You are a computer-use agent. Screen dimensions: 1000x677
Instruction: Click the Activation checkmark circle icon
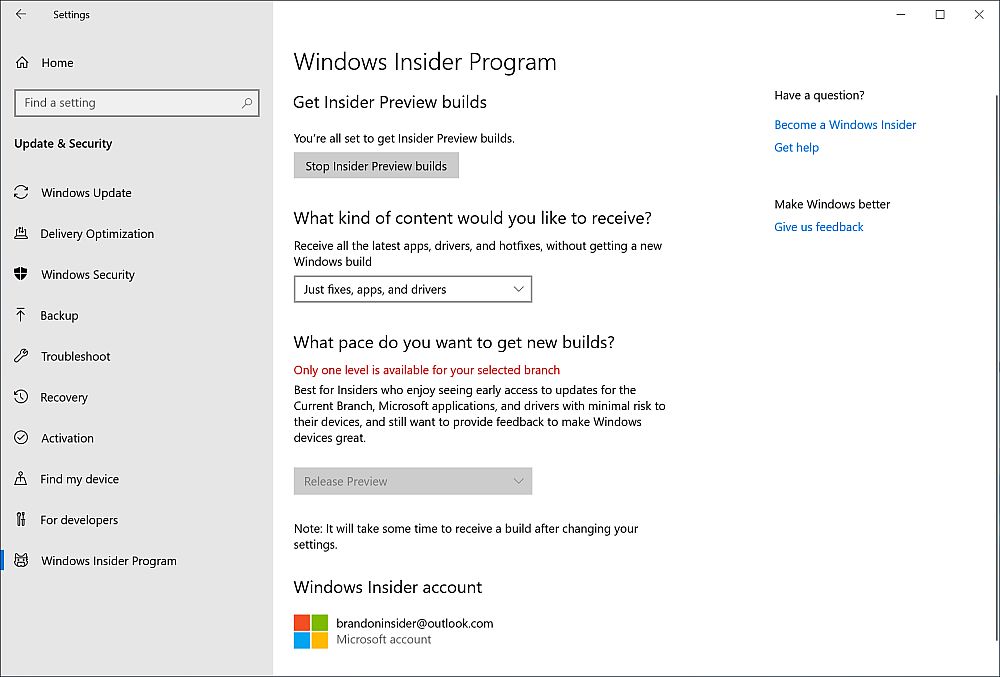click(21, 437)
